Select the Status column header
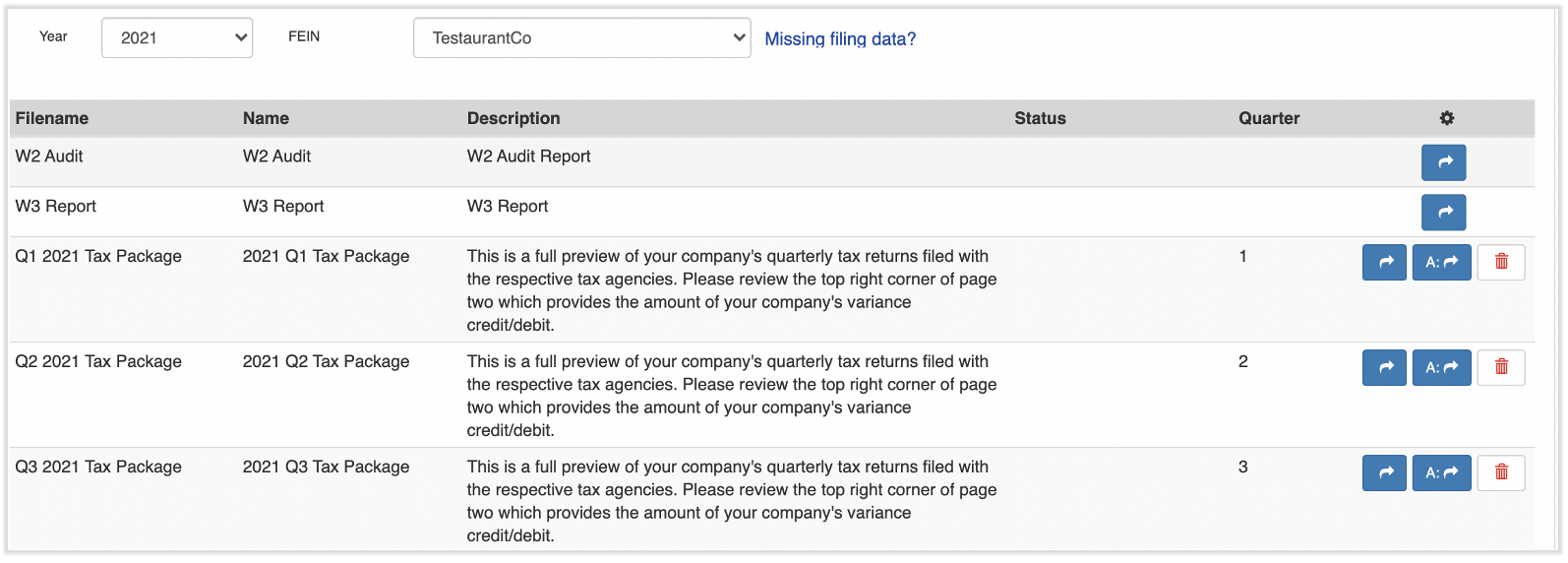The width and height of the screenshot is (1568, 563). [x=1040, y=118]
